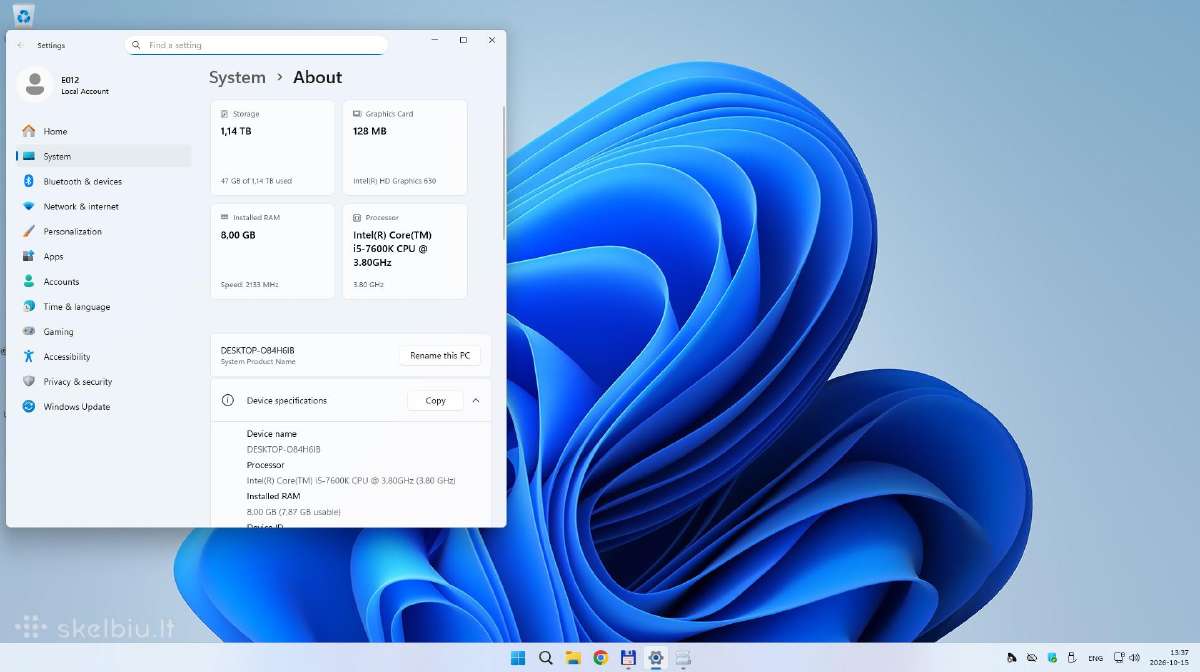Screen dimensions: 1200x672
Task: Click the ENG language indicator
Action: [1096, 658]
